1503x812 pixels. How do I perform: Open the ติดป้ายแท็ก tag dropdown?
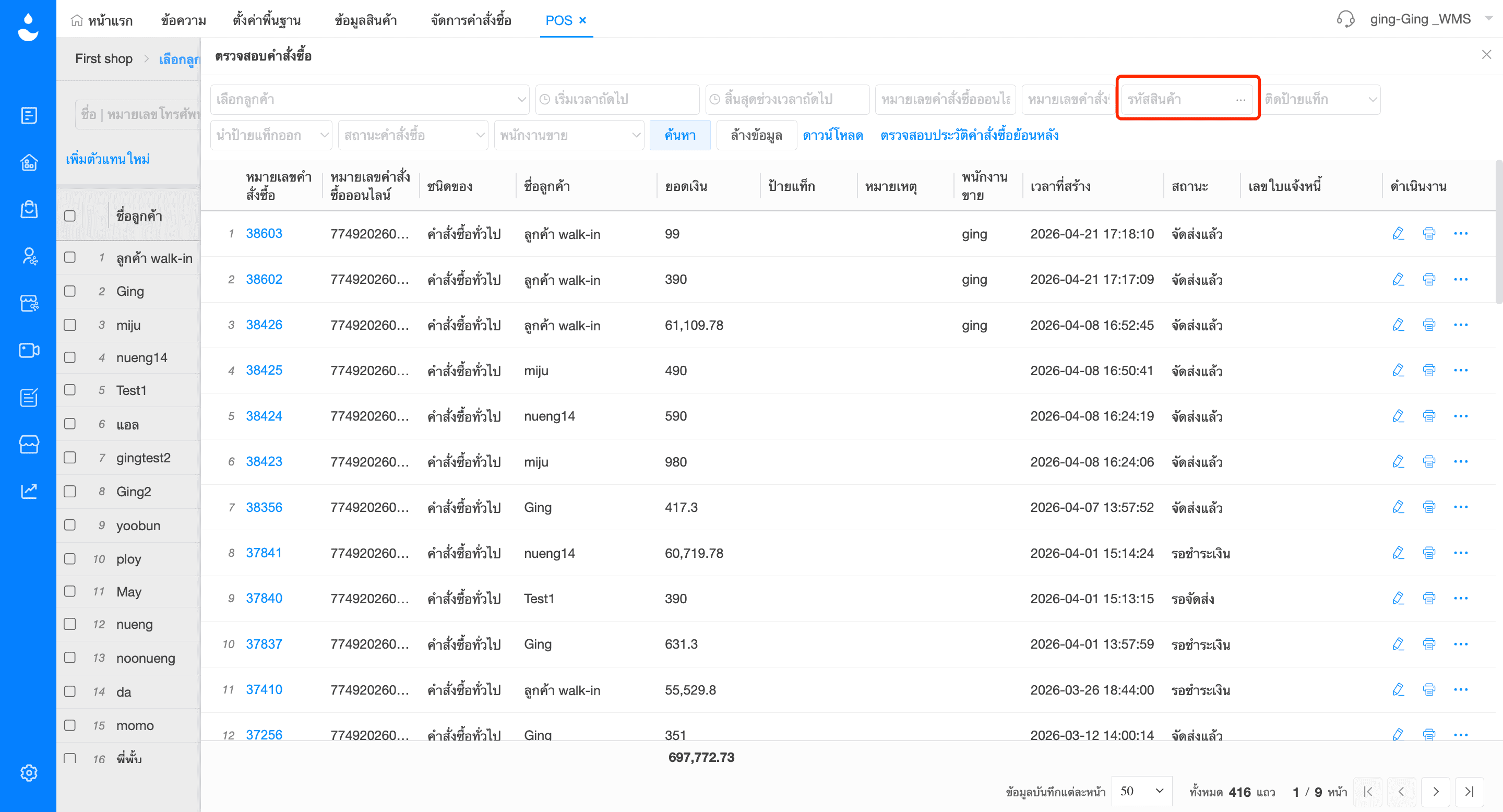[x=1320, y=99]
